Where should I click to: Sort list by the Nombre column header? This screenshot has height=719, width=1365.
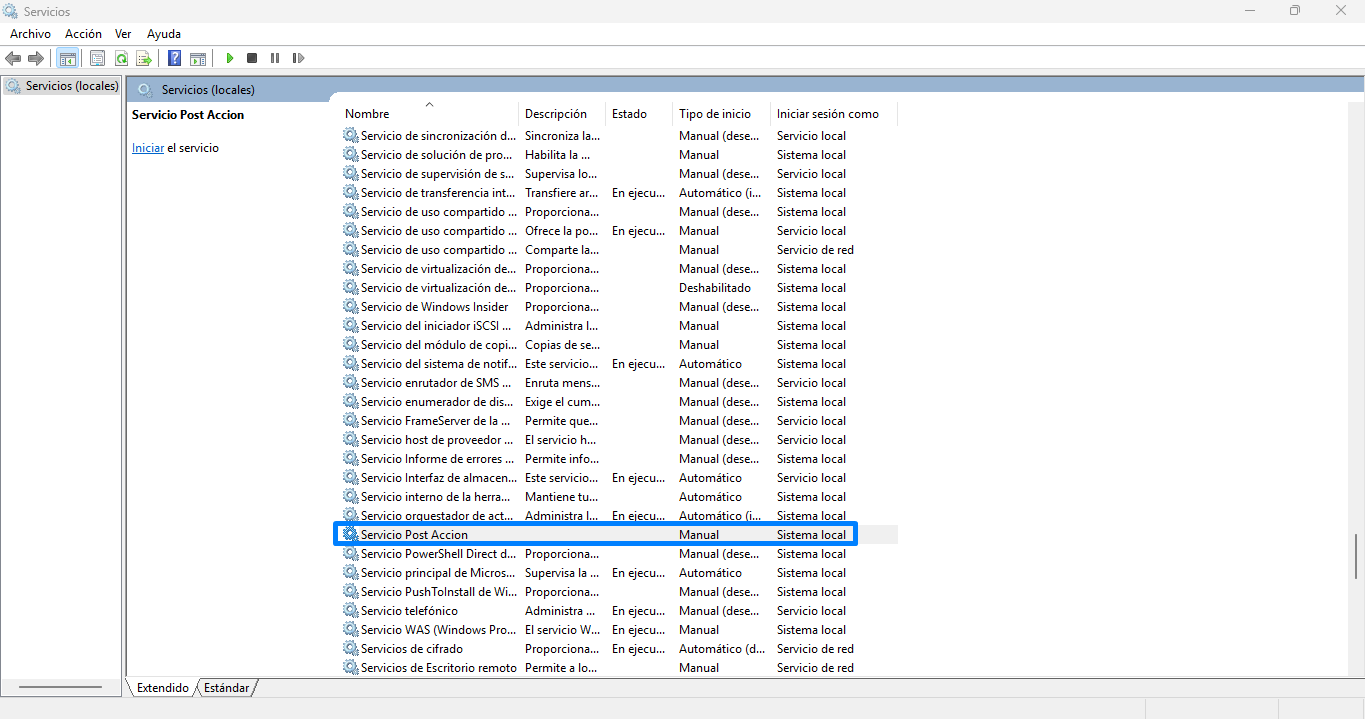(367, 114)
